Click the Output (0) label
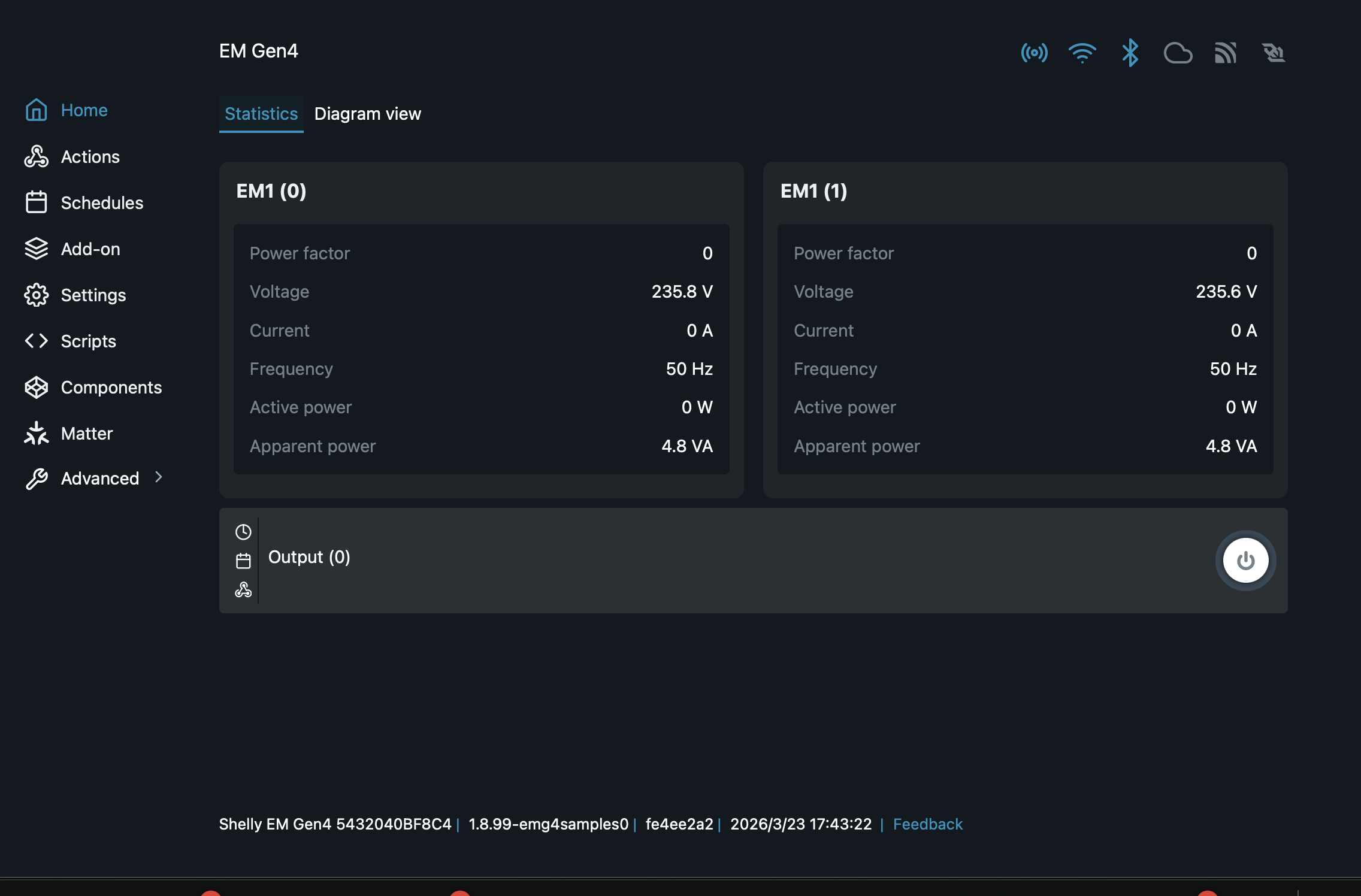 click(309, 557)
